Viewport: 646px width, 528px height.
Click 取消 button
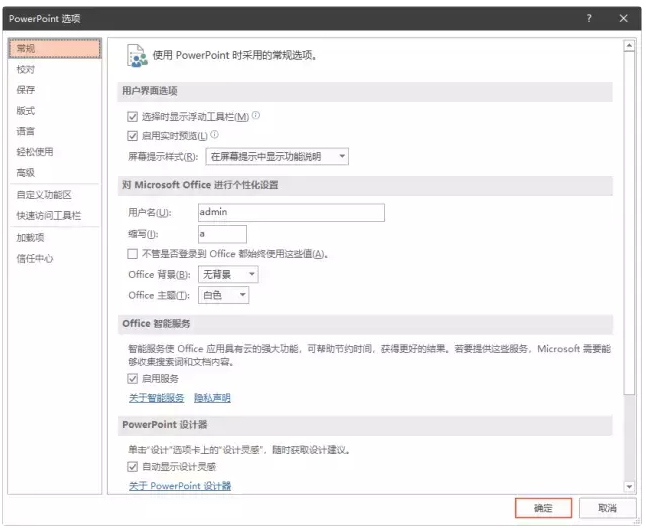607,508
